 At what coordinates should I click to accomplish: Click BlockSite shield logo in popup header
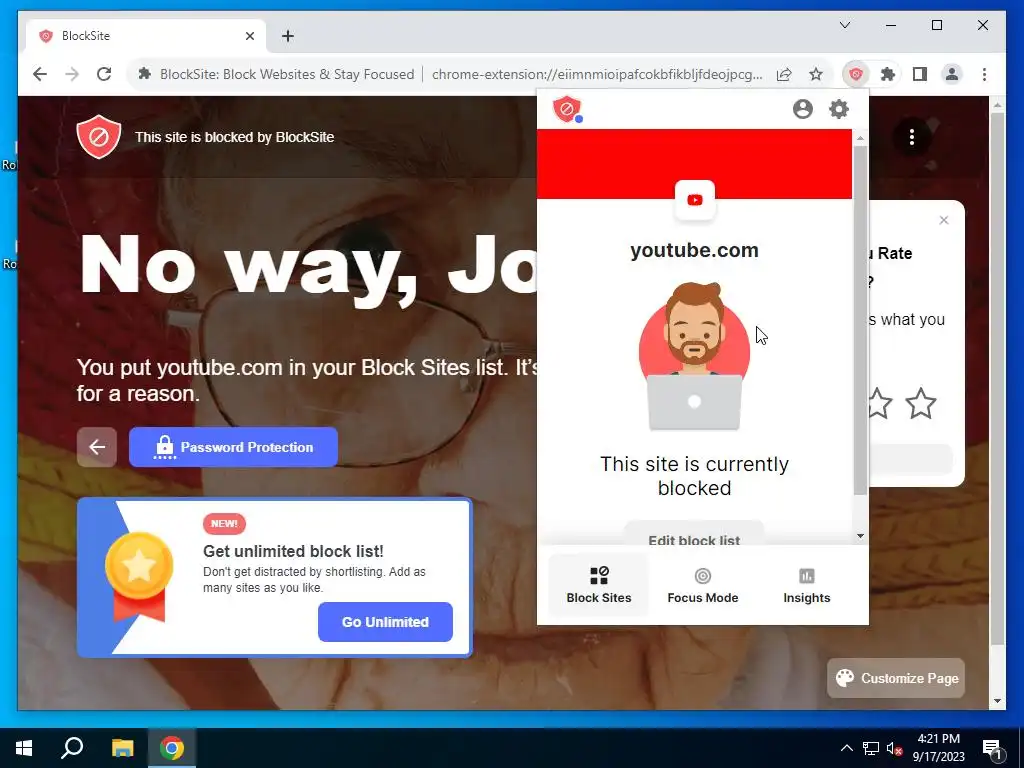pyautogui.click(x=567, y=108)
